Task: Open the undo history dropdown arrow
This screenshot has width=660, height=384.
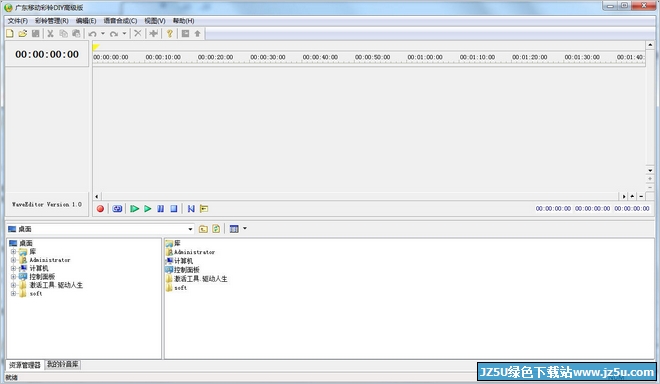Action: [103, 34]
